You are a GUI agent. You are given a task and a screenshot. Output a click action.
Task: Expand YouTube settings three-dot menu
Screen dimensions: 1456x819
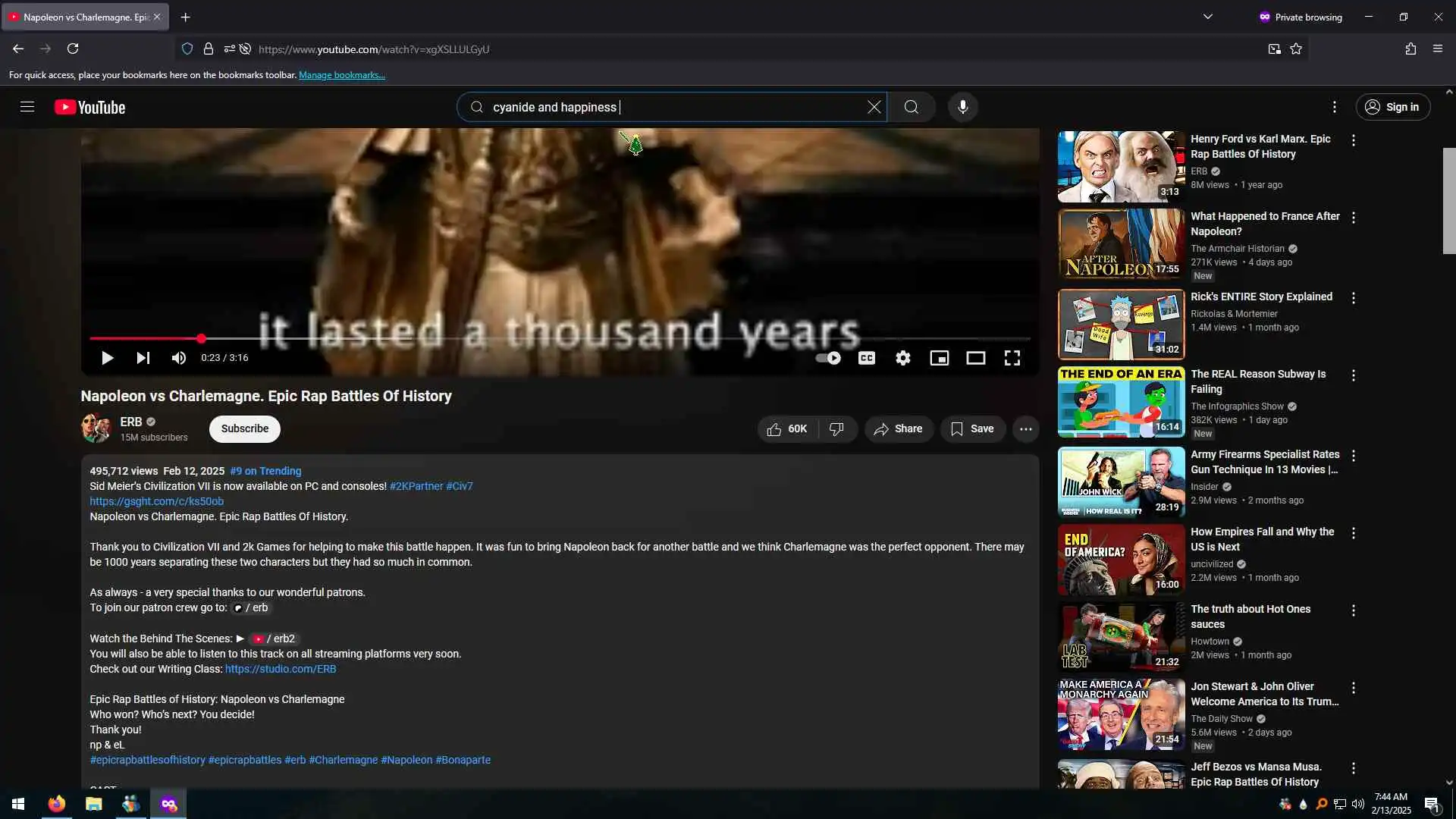(x=1334, y=107)
